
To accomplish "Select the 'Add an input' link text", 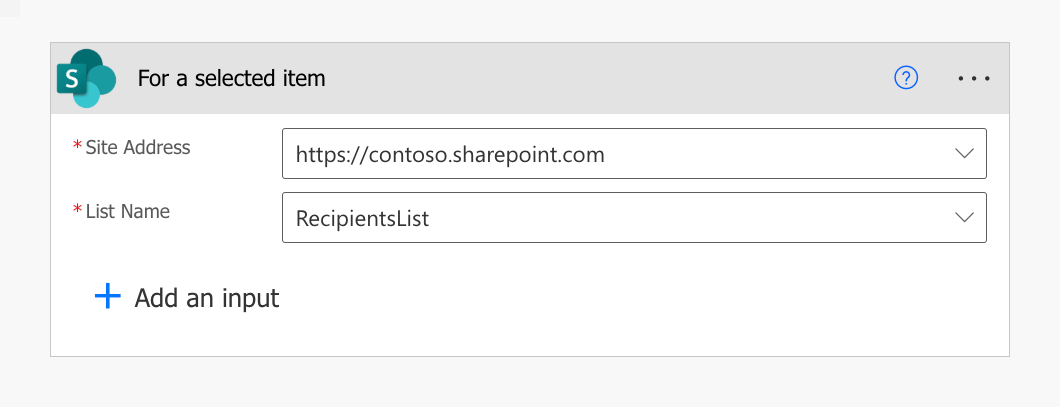I will pyautogui.click(x=207, y=297).
